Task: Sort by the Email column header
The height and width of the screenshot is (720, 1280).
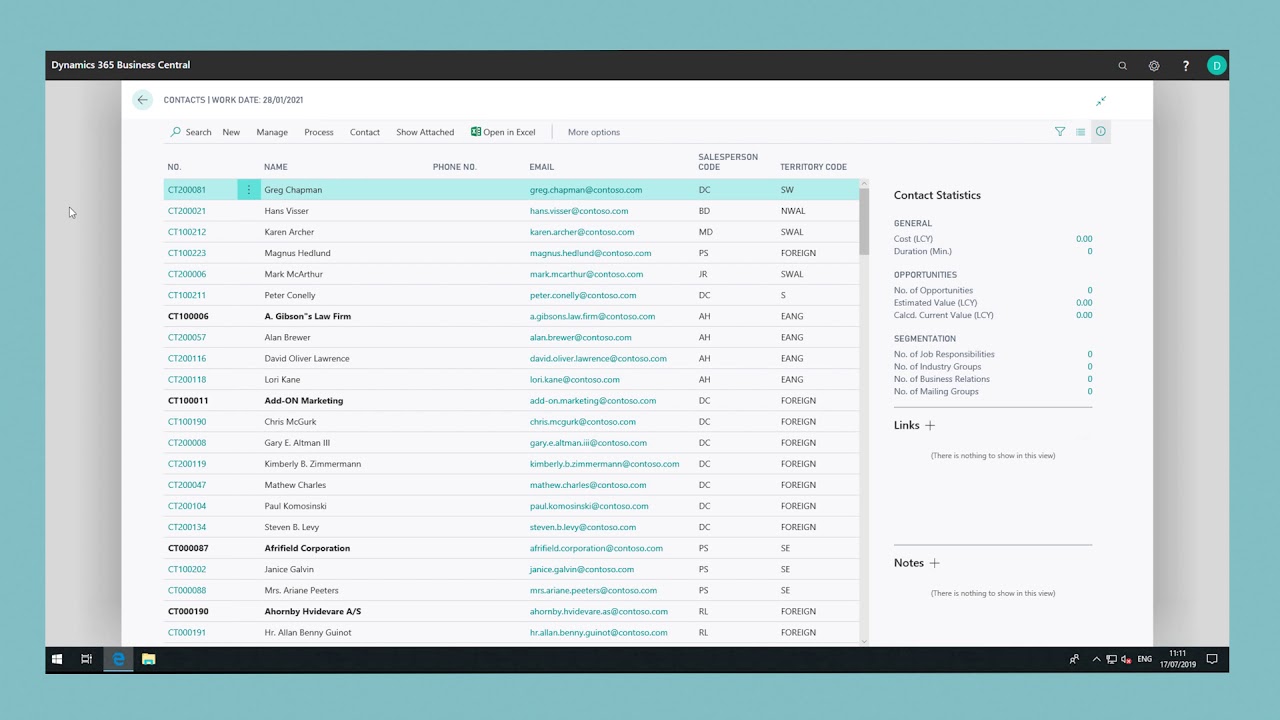Action: click(x=542, y=167)
